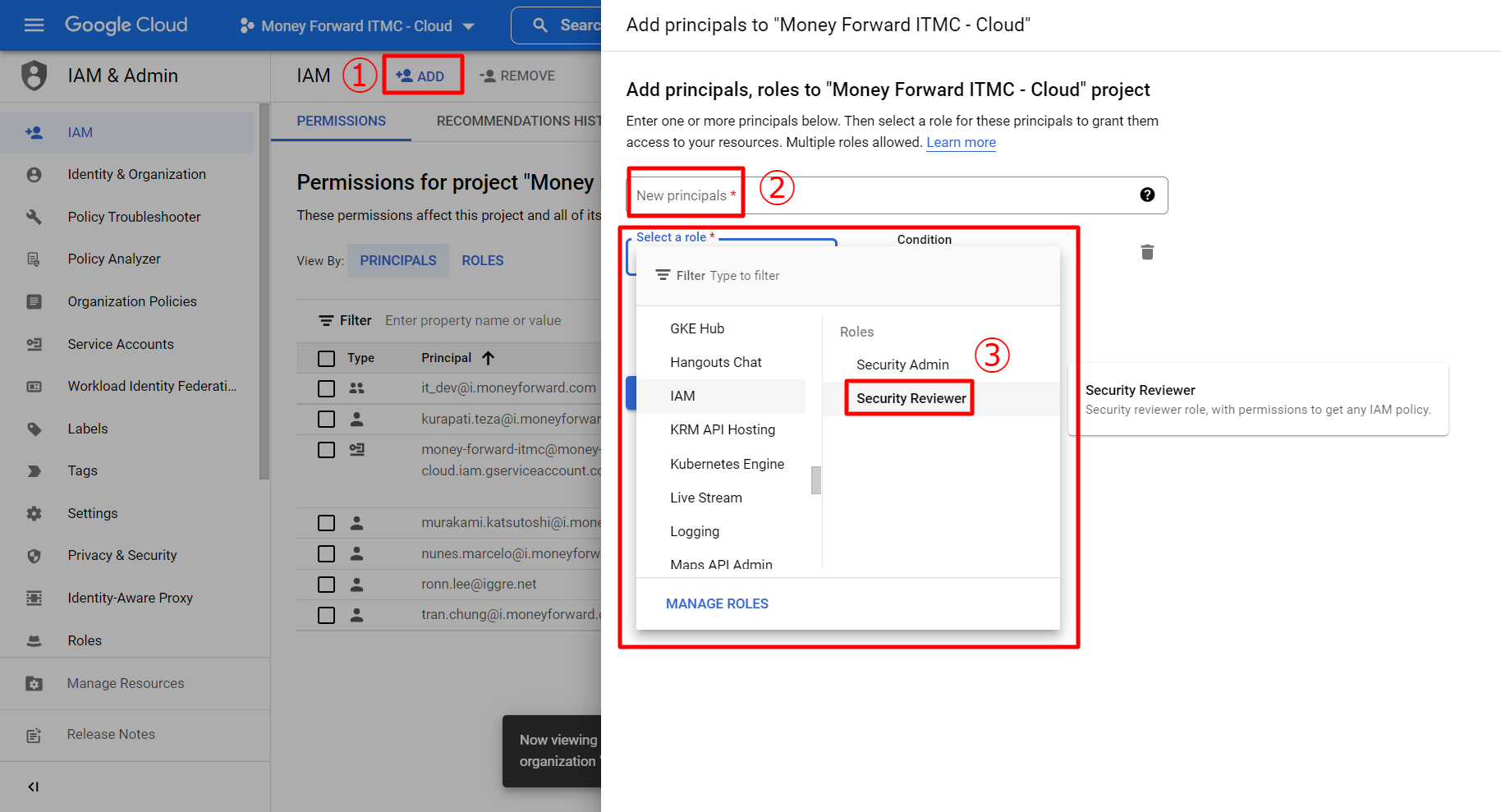Click the Learn more link
The width and height of the screenshot is (1501, 812).
(961, 142)
